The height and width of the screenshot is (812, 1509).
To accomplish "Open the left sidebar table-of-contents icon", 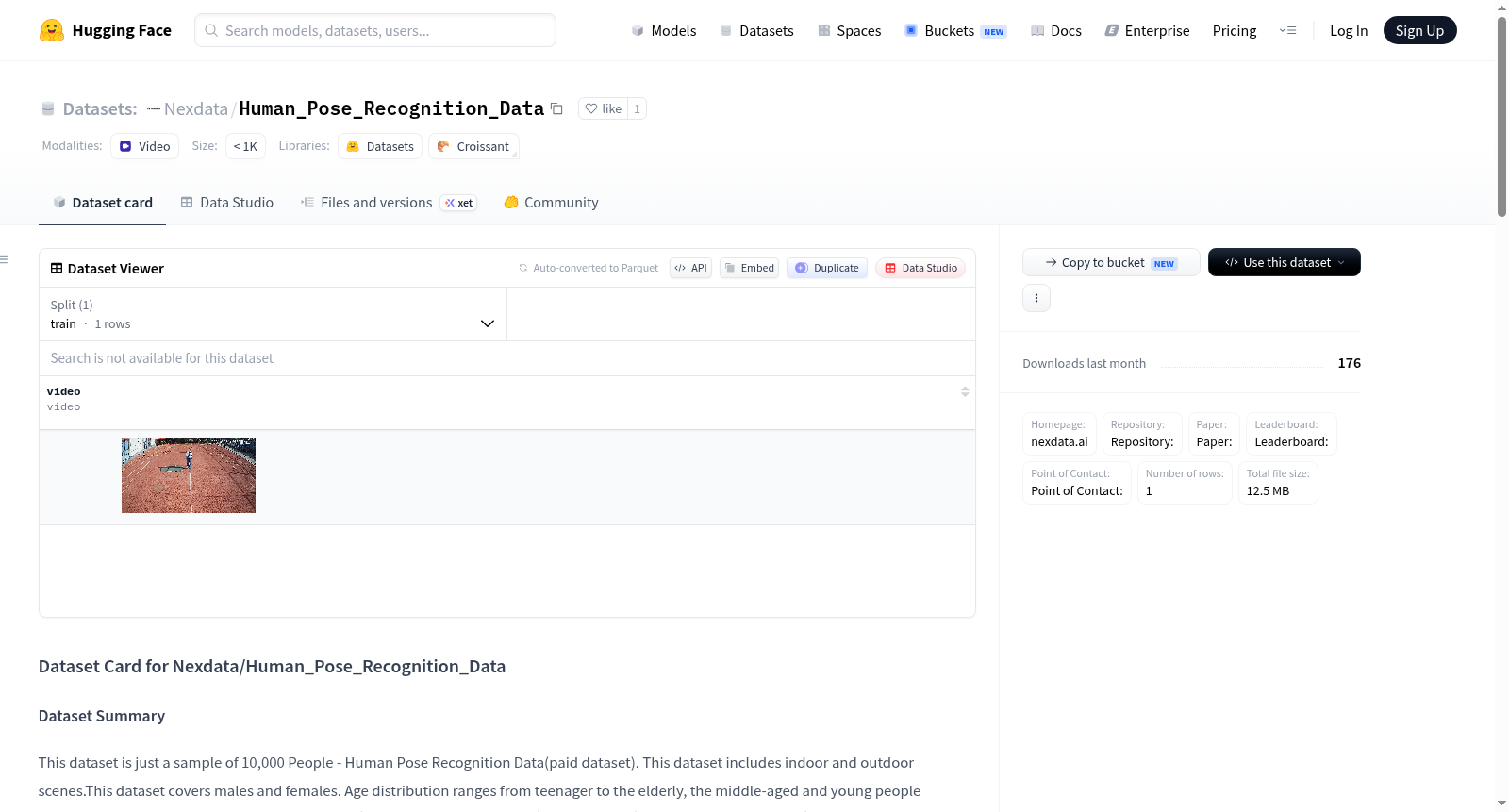I will click(4, 259).
